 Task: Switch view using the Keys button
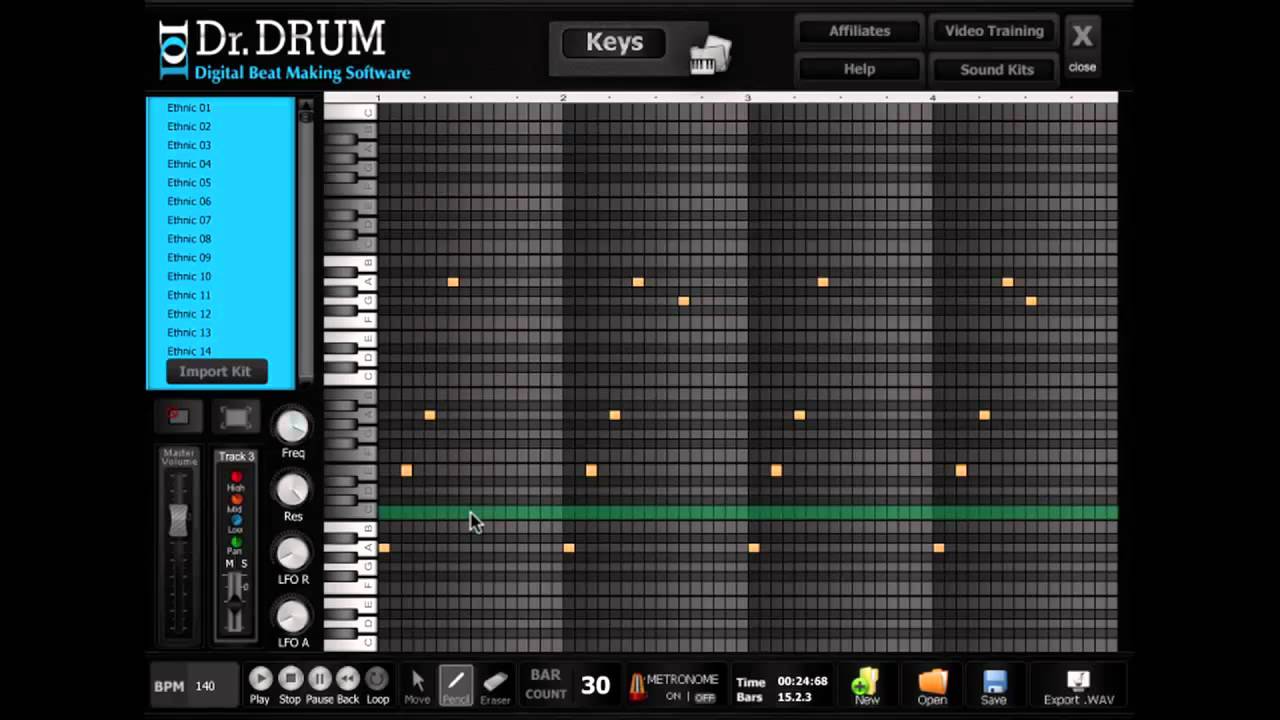[614, 43]
